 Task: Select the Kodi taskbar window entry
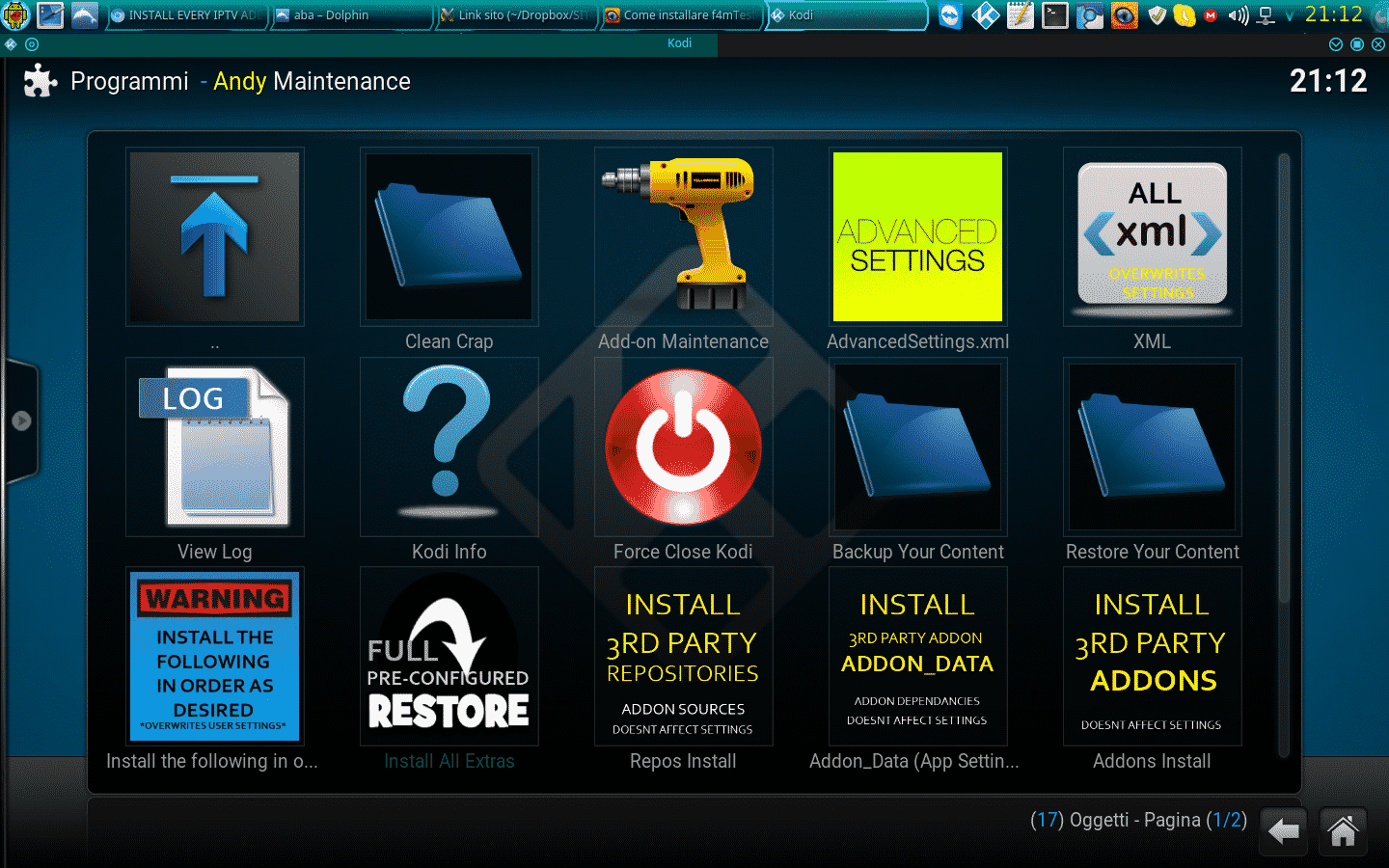(846, 15)
